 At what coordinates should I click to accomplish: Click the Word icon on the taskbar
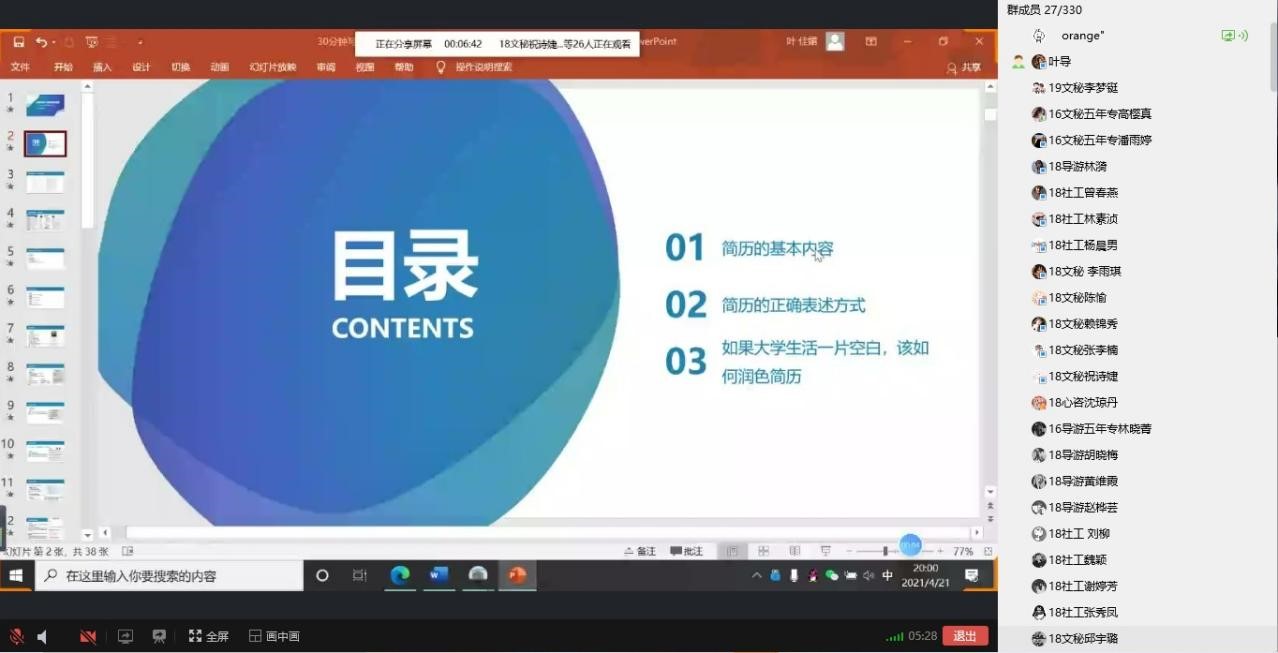tap(438, 575)
